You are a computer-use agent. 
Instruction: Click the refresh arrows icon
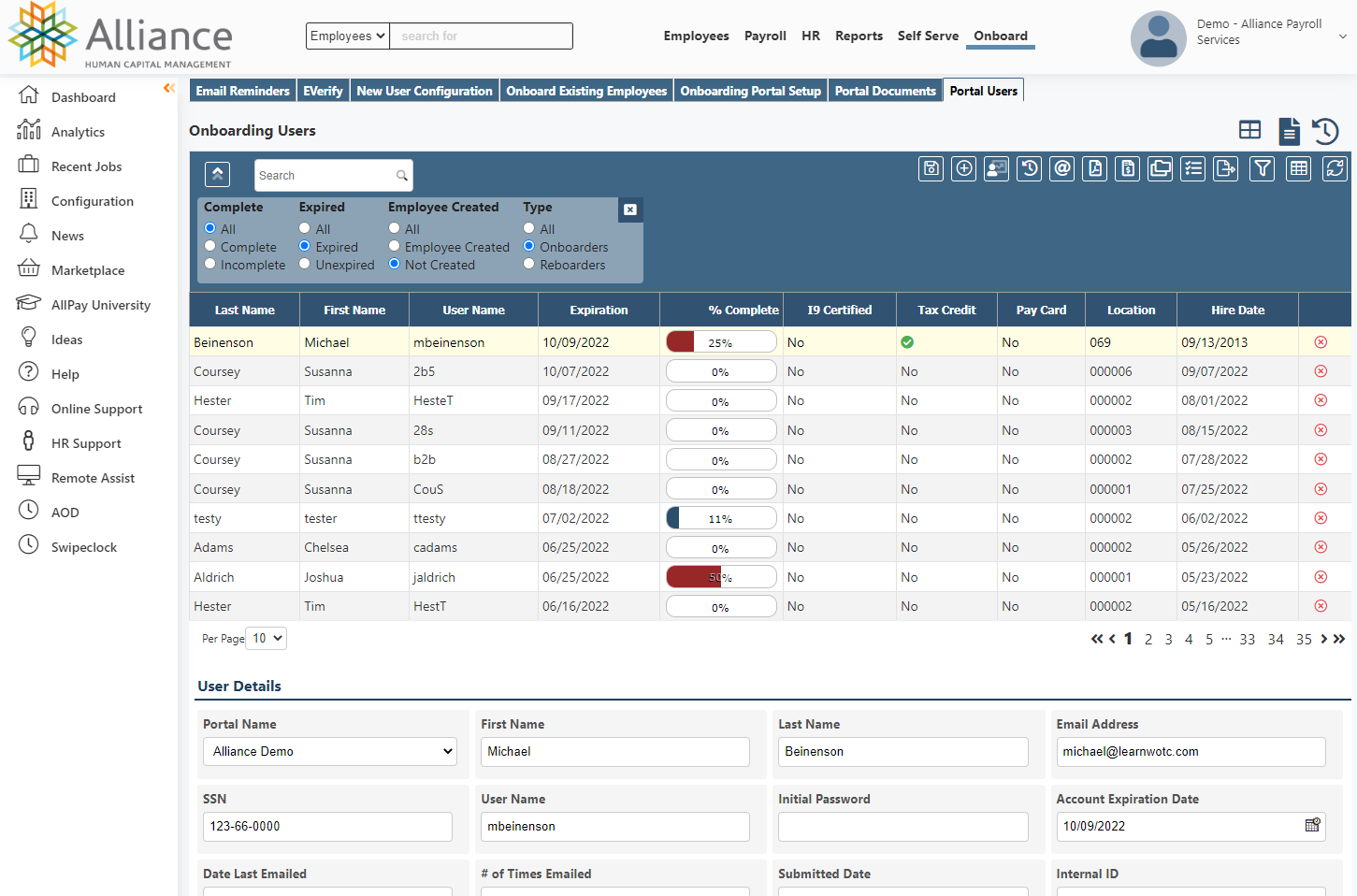click(x=1335, y=168)
